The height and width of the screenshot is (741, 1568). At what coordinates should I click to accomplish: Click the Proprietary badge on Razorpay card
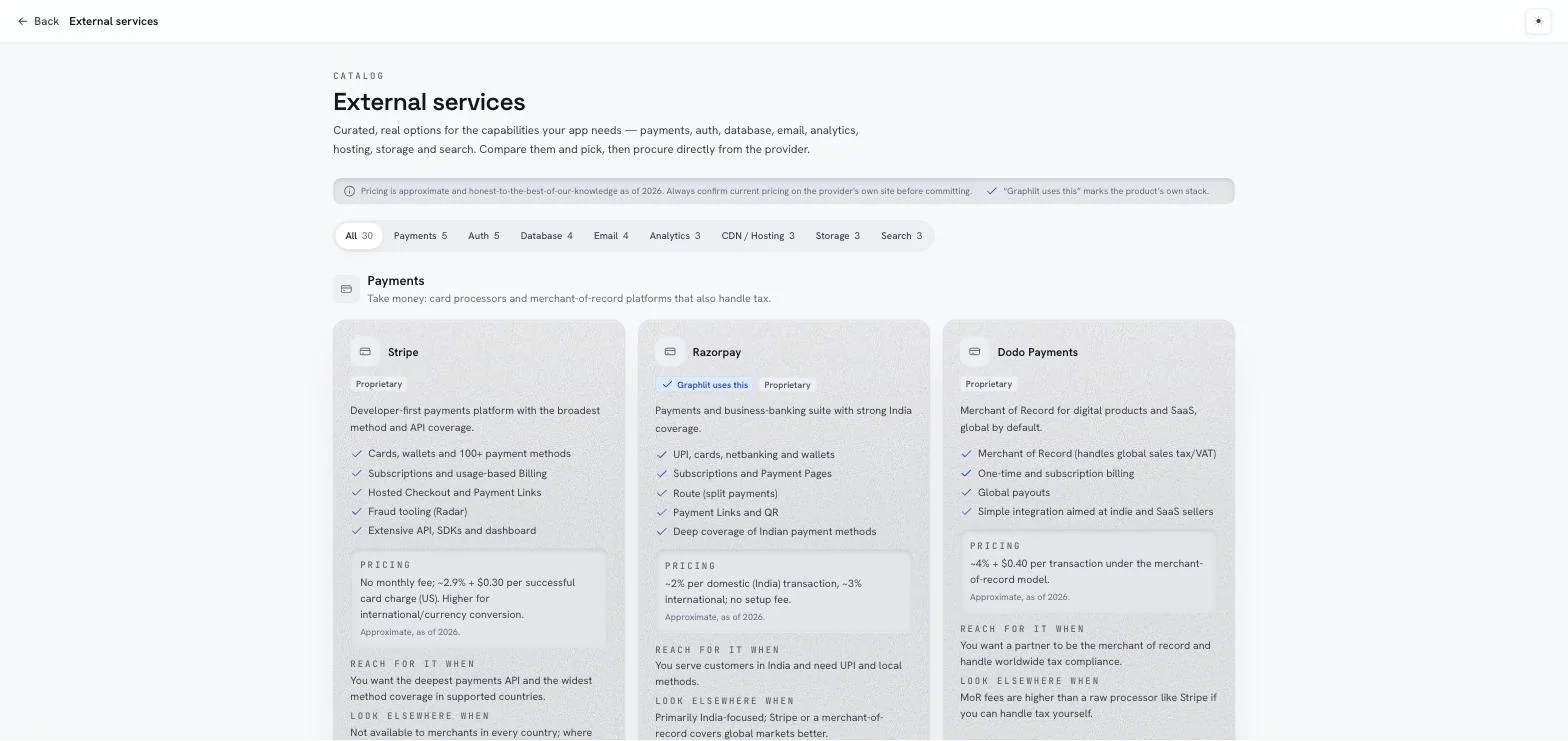click(787, 385)
